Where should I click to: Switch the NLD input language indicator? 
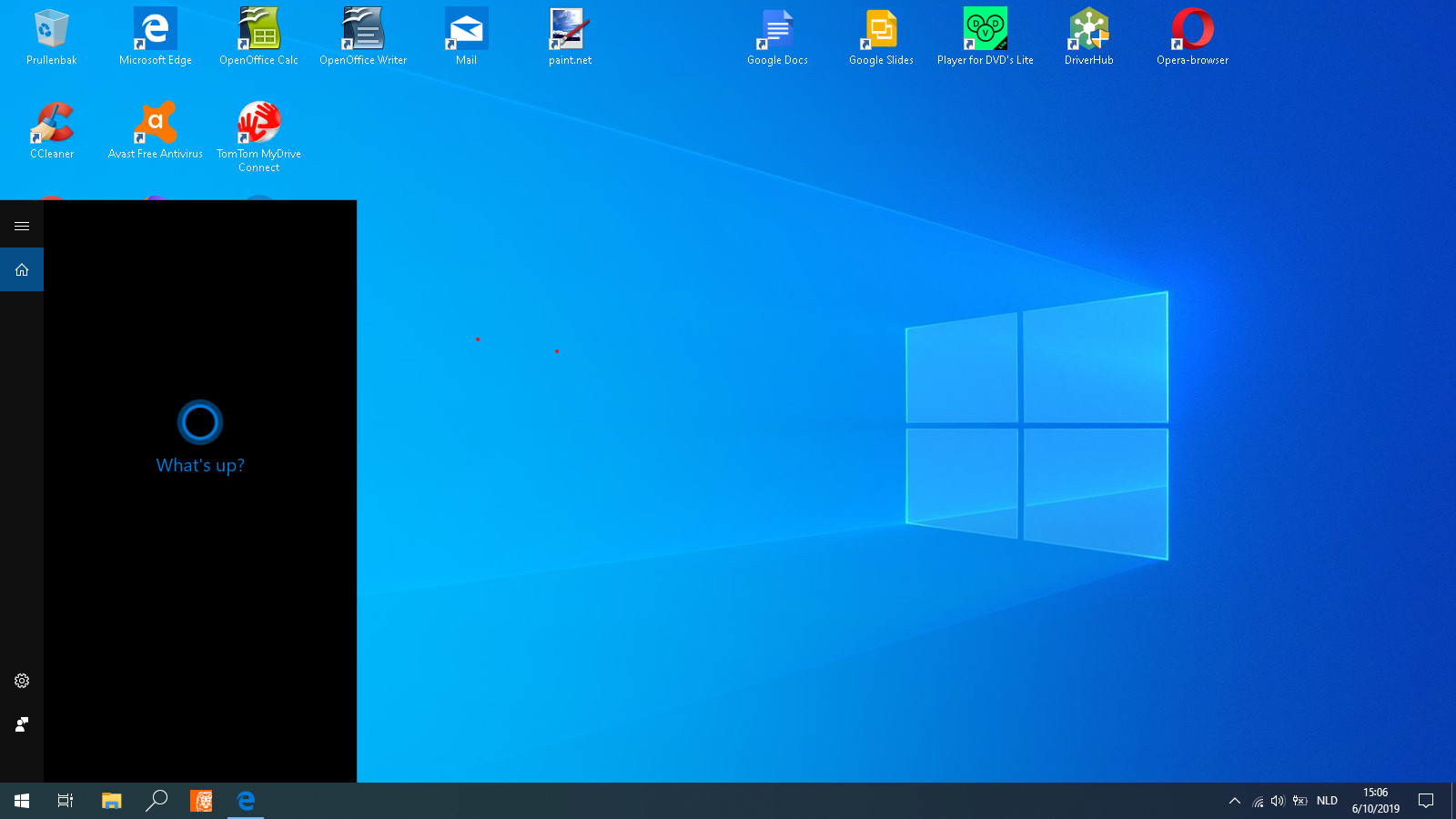[1327, 801]
